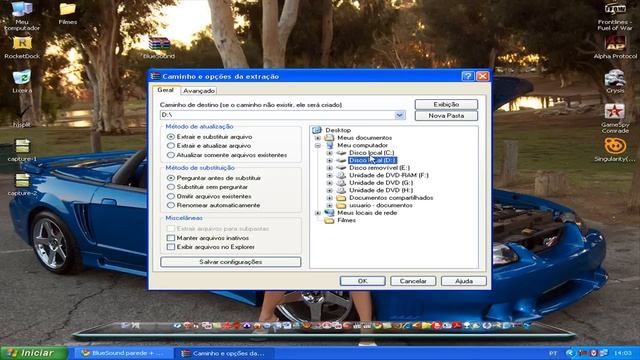Click Unidade de DVD (G:) drive icon
The height and width of the screenshot is (360, 640).
click(341, 182)
